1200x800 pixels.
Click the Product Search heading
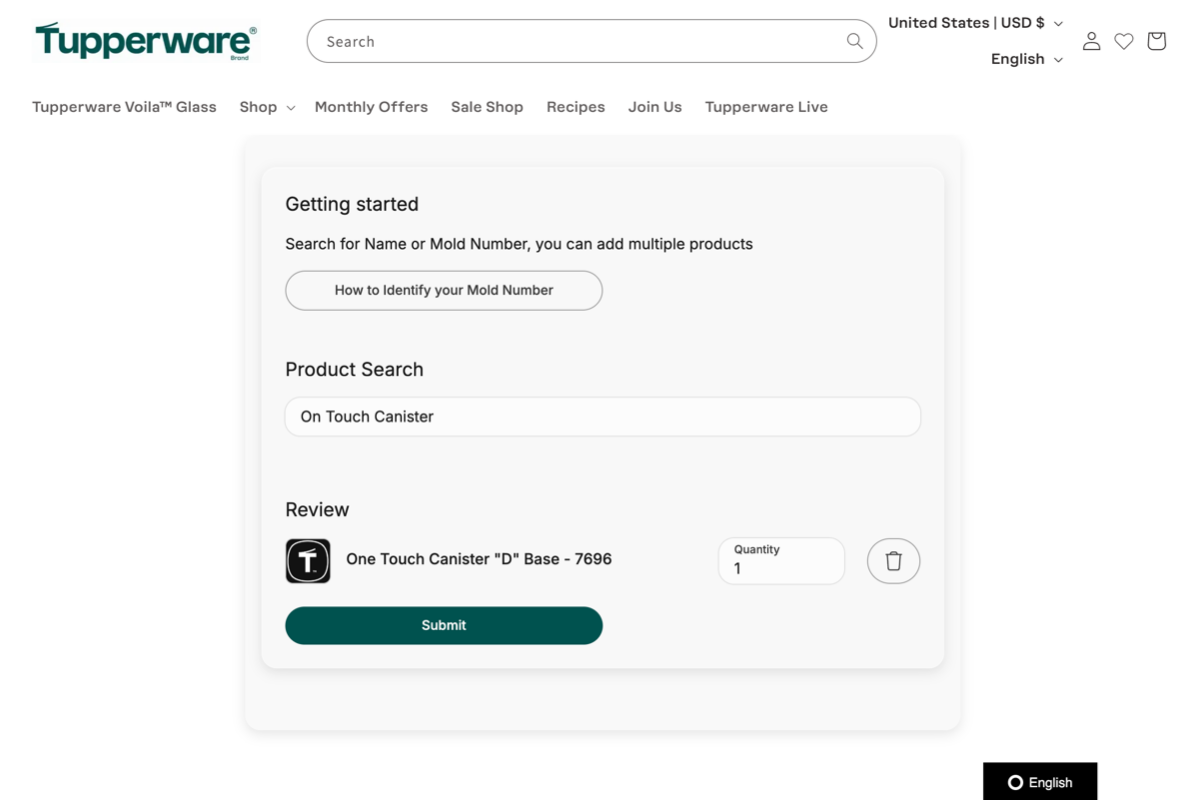[355, 369]
